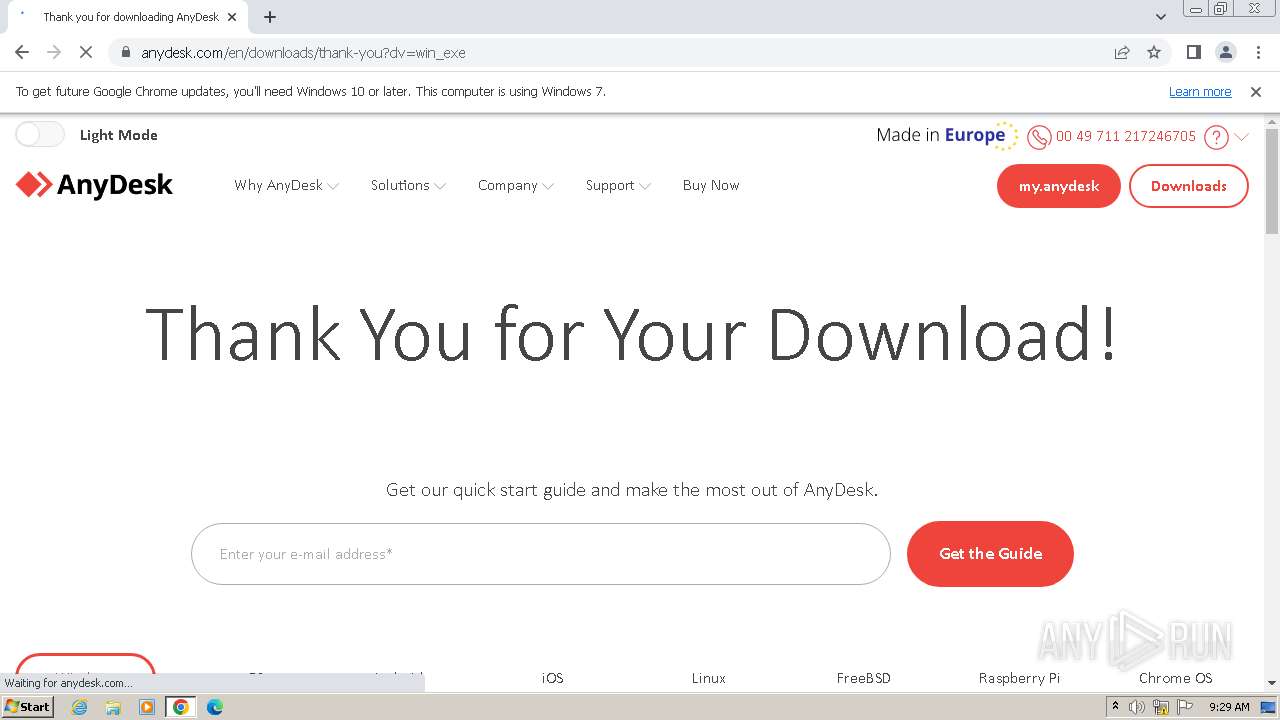Viewport: 1280px width, 720px height.
Task: Open Buy Now page
Action: [x=711, y=185]
